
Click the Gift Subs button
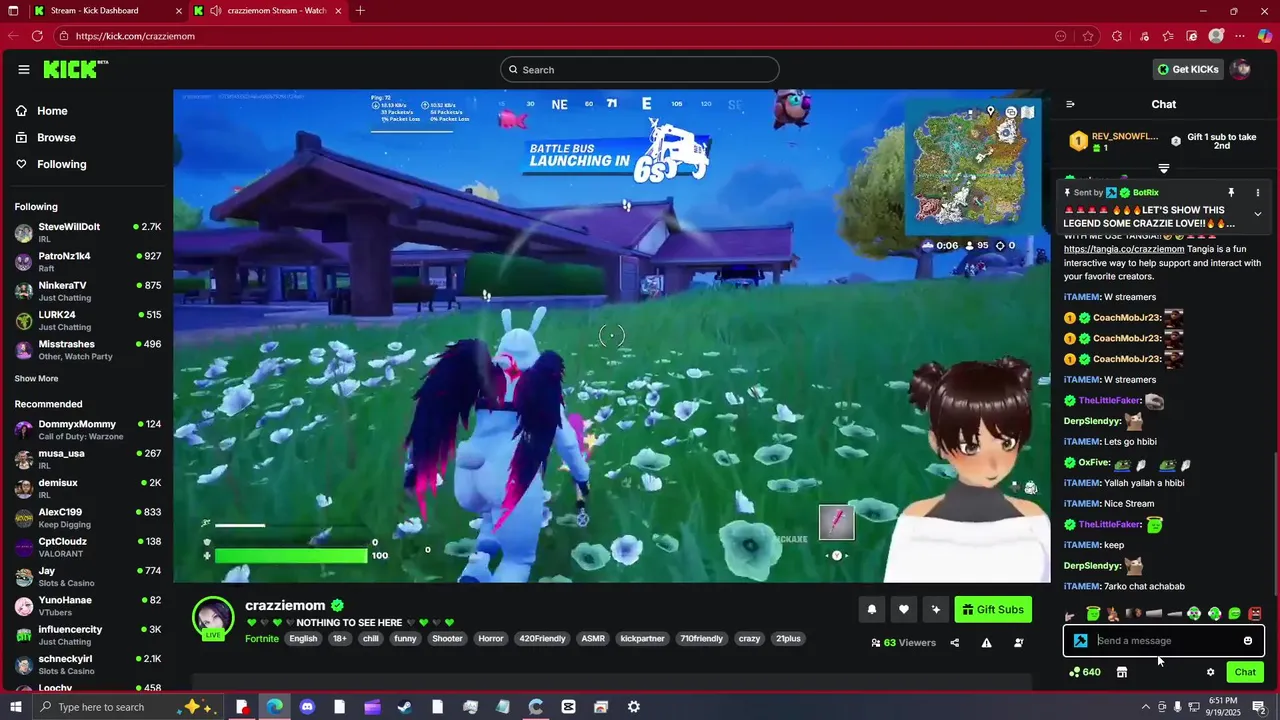click(993, 609)
